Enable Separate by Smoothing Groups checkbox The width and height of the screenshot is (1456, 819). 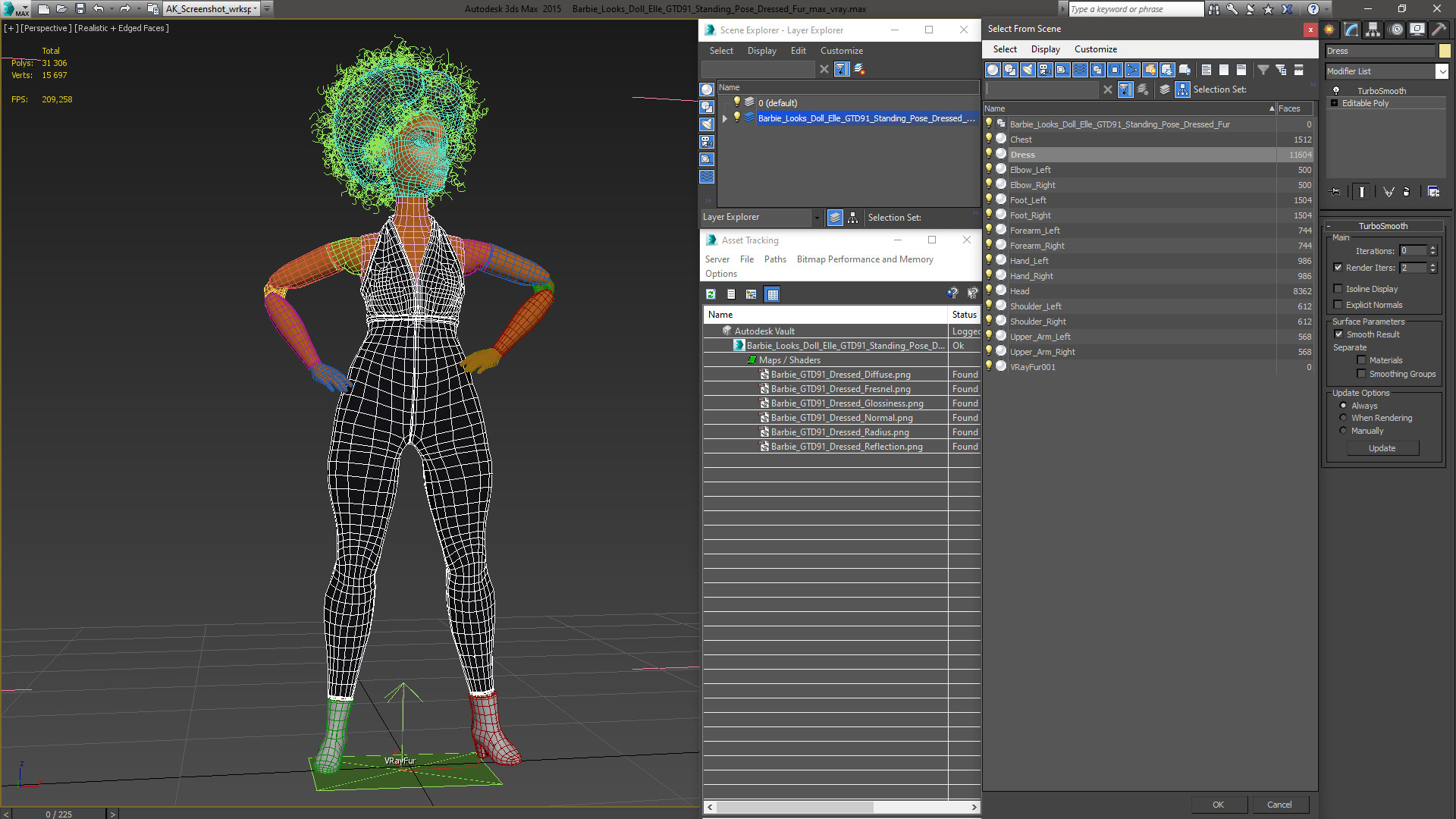[1361, 374]
